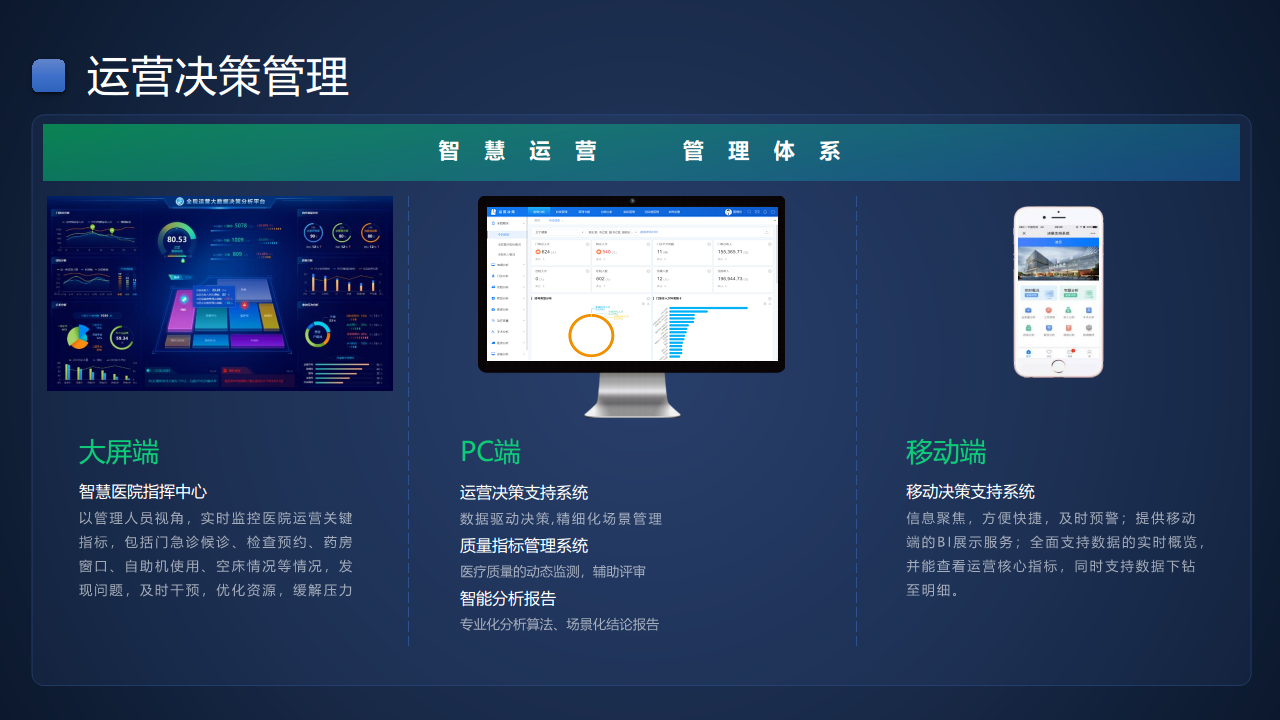Click the 智慧运营 管理体系 banner
Viewport: 1280px width, 720px height.
tap(641, 152)
